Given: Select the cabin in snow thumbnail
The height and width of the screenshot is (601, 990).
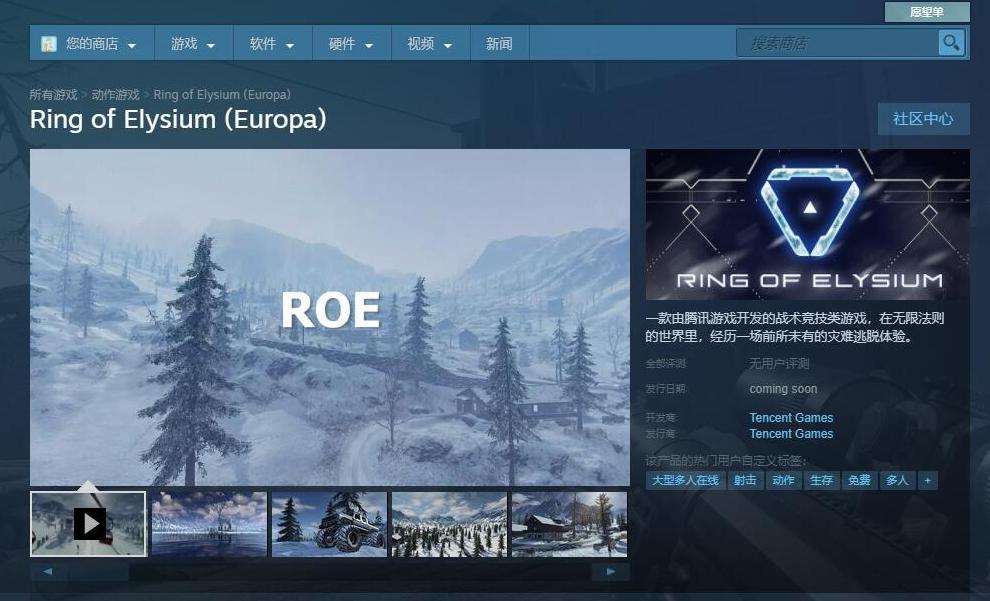Looking at the screenshot, I should [x=569, y=524].
